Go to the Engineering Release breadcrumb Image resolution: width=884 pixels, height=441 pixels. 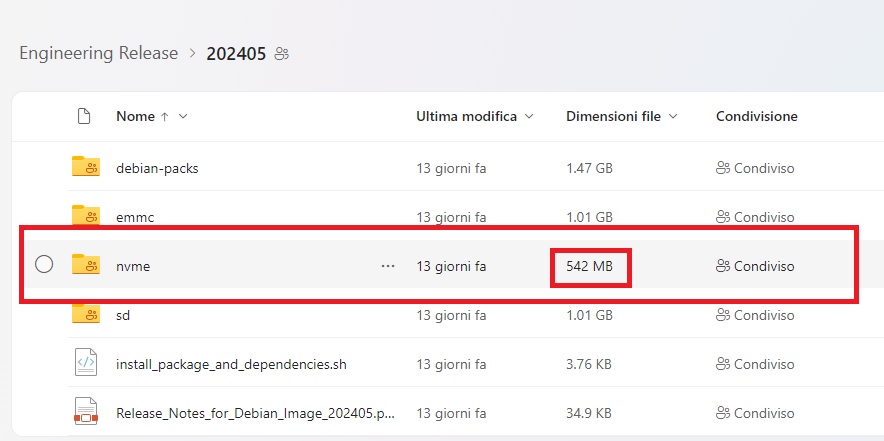[99, 53]
